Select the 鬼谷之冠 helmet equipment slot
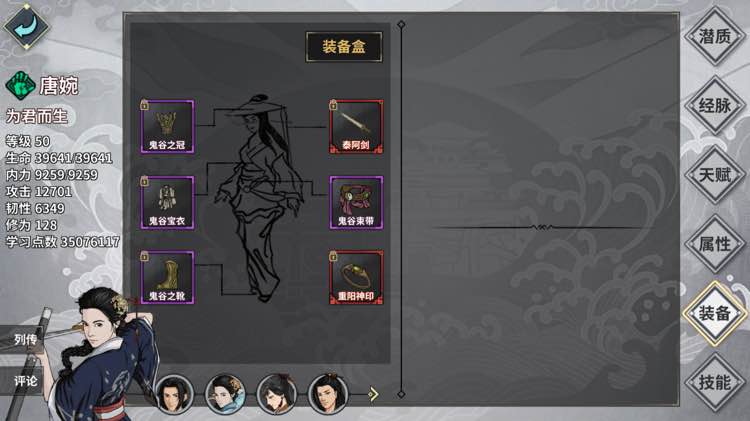This screenshot has width=750, height=421. (x=167, y=127)
